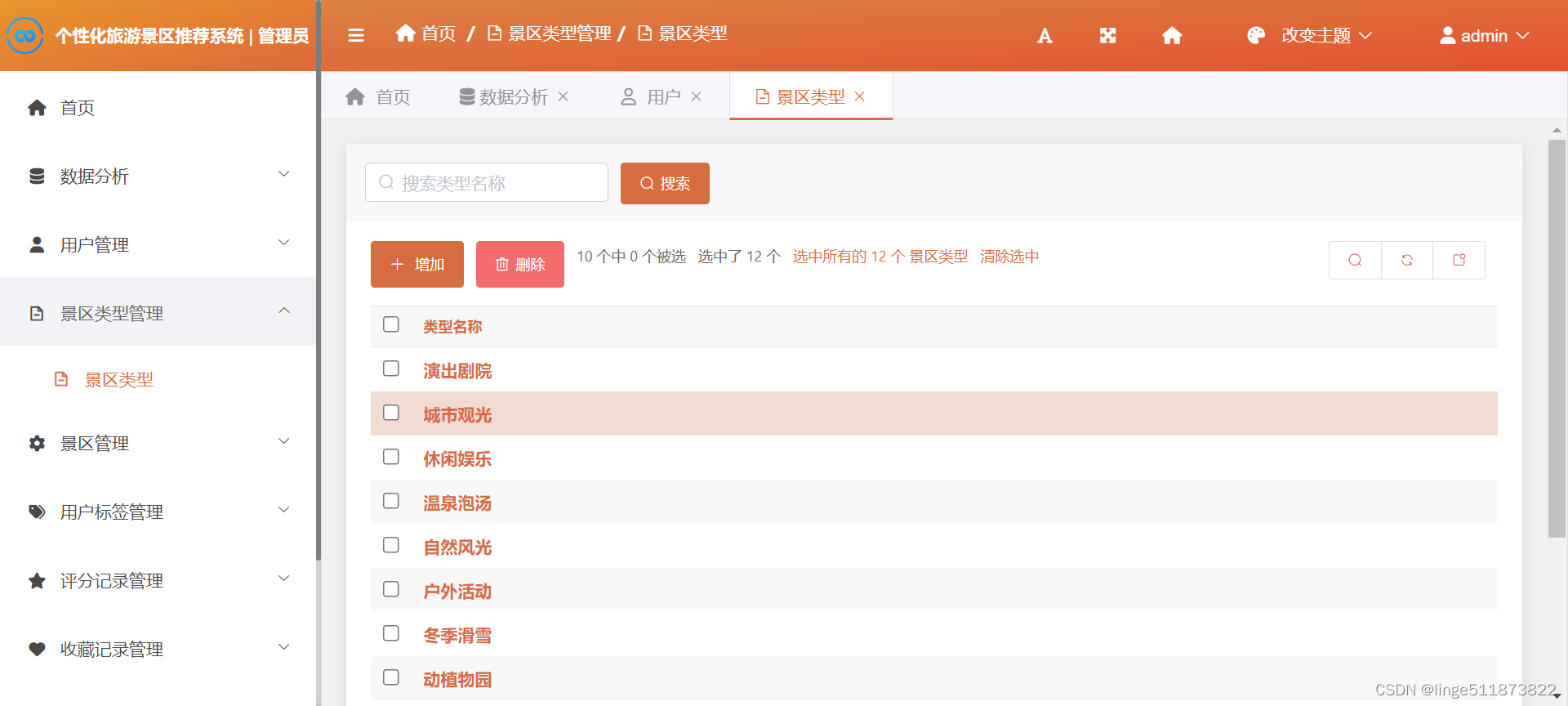
Task: Click the 类型名称 column header
Action: click(x=452, y=327)
